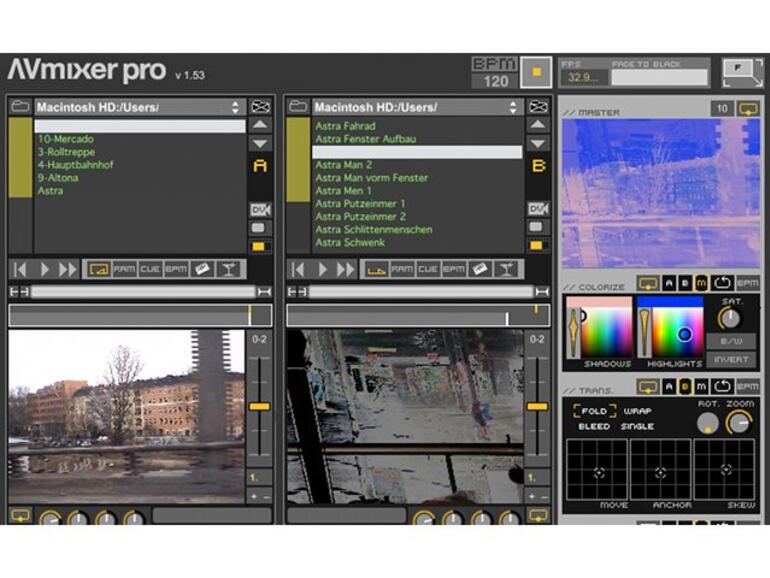Screen dimensions: 770x578
Task: Select clip 10-Mercado in channel A
Action: 65,139
